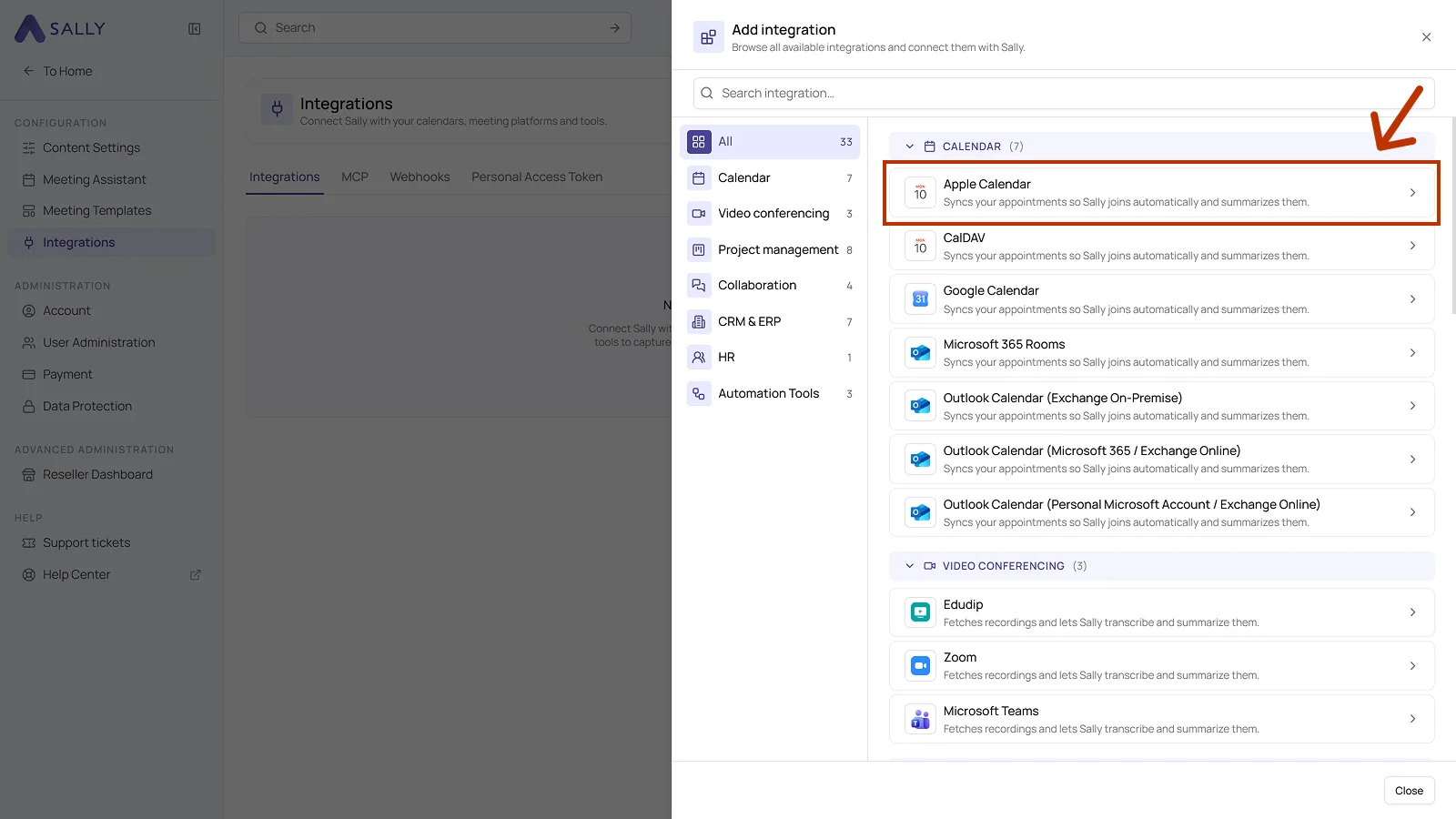Screen dimensions: 1456x819
Task: Select the Edudip integration title
Action: [x=963, y=604]
